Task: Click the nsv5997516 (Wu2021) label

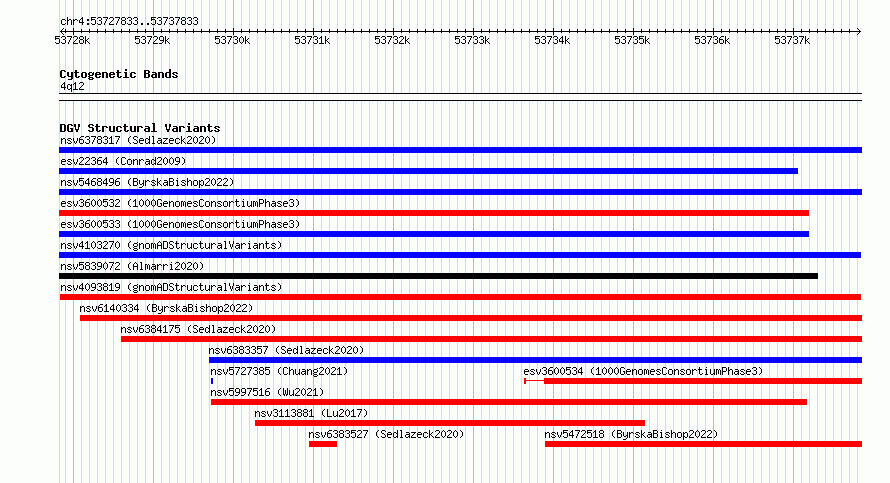Action: [267, 392]
